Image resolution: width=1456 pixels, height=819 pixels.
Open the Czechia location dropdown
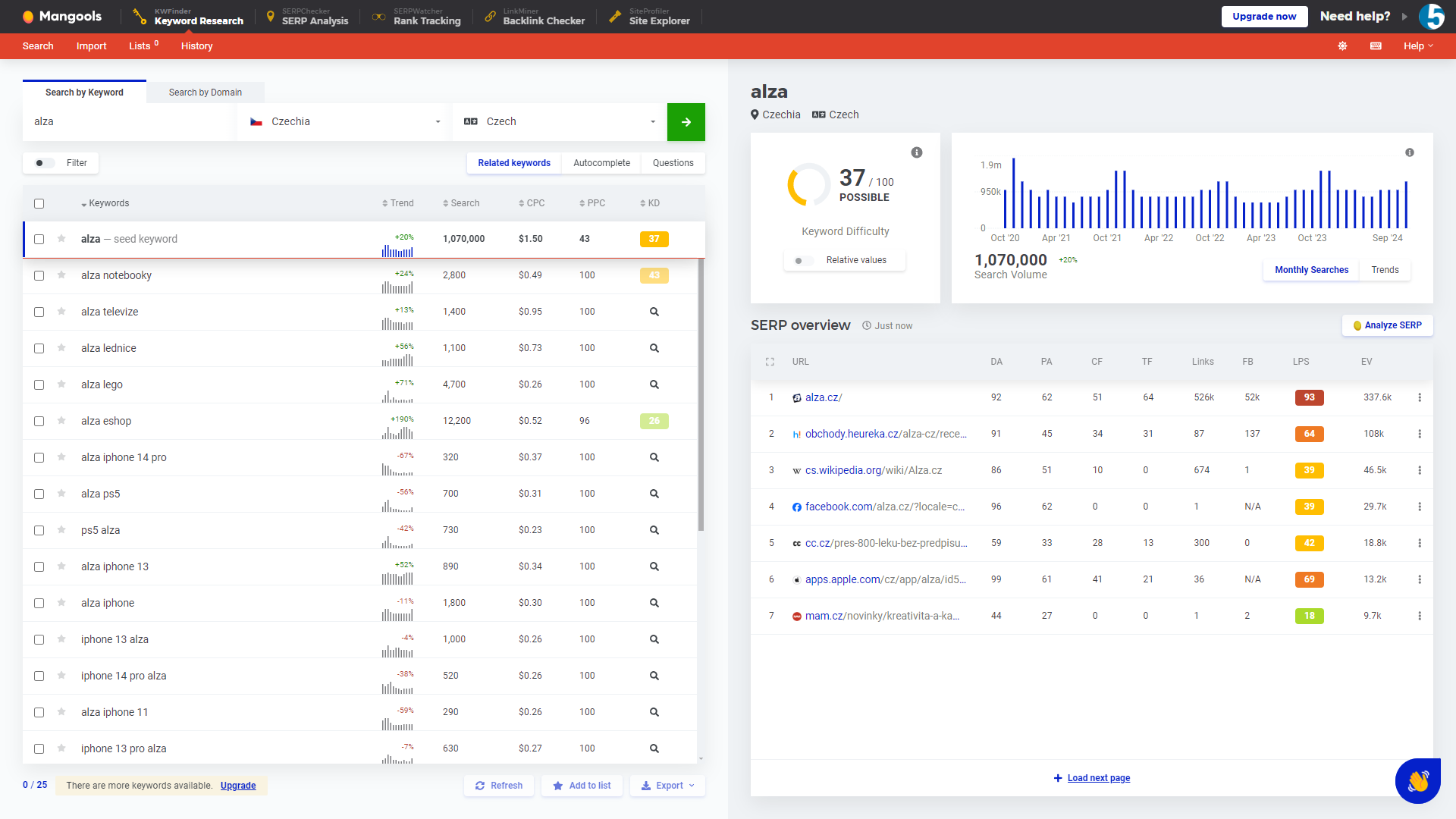coord(345,122)
